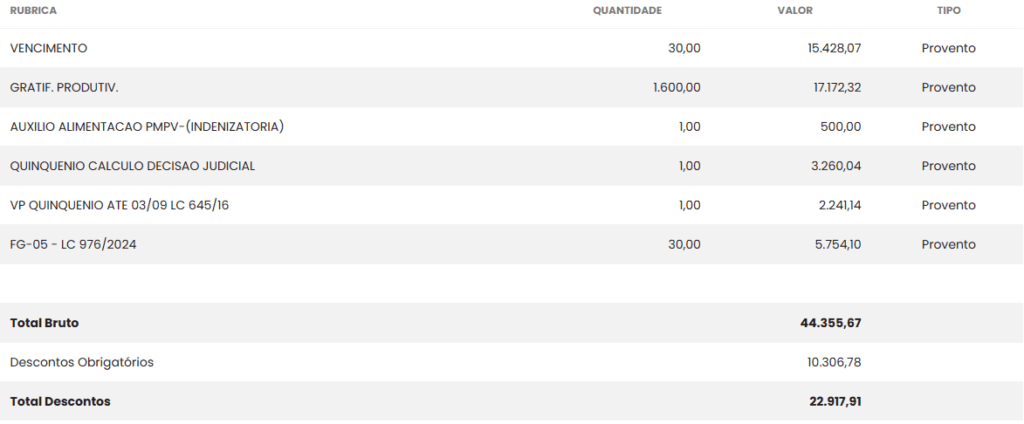Select the VENCIMENTO row label

[49, 48]
